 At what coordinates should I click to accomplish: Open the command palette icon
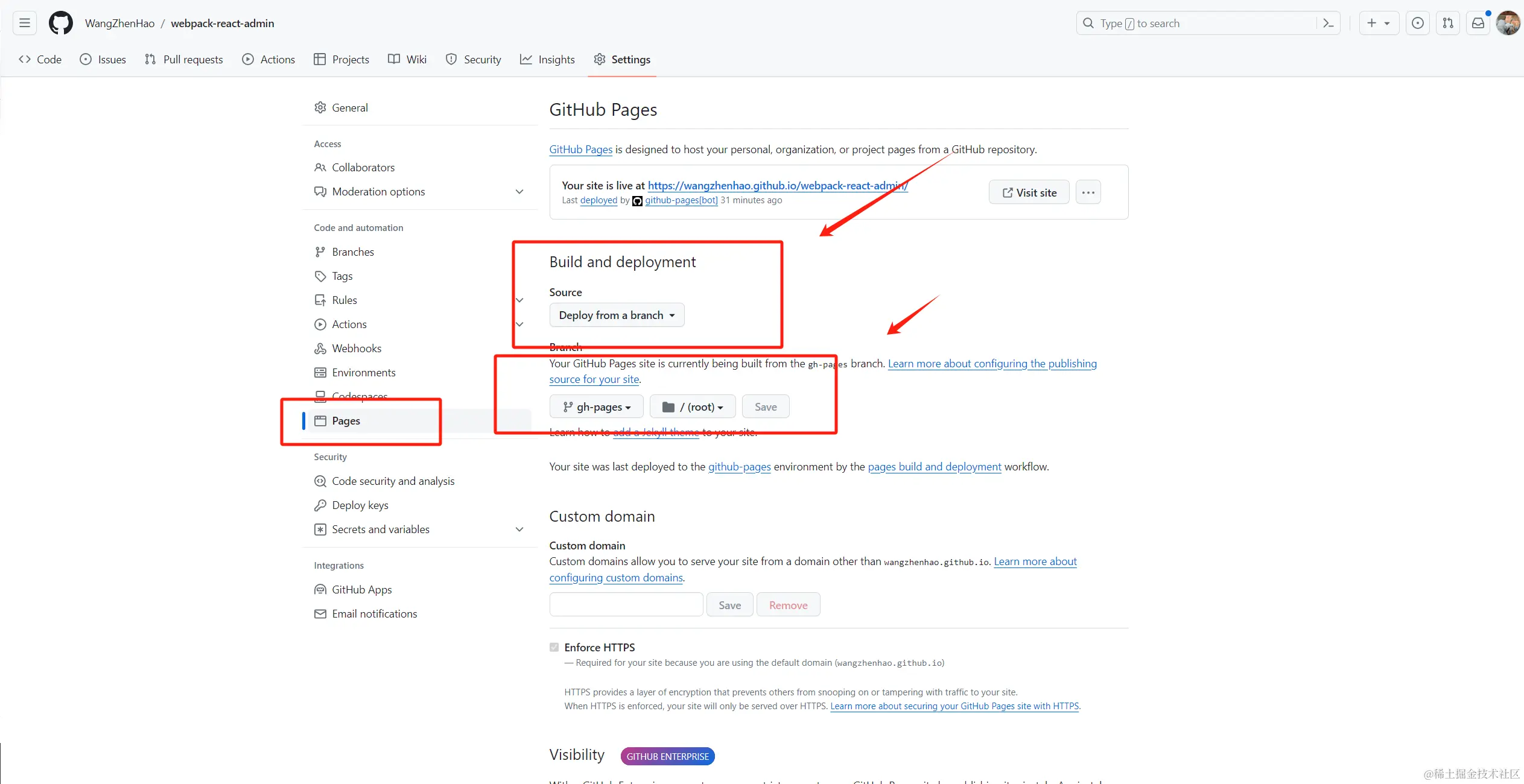[x=1328, y=23]
